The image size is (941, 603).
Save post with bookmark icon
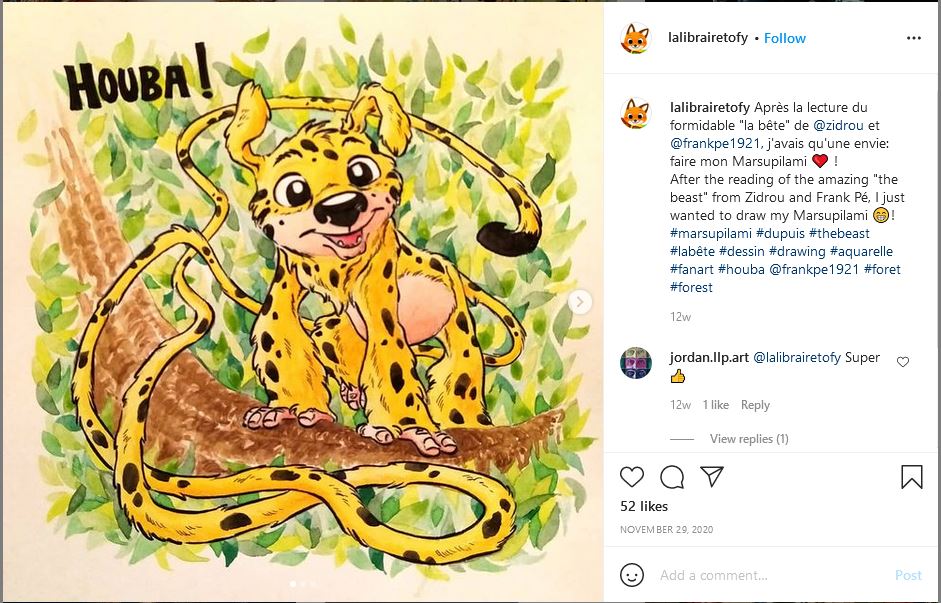(911, 477)
